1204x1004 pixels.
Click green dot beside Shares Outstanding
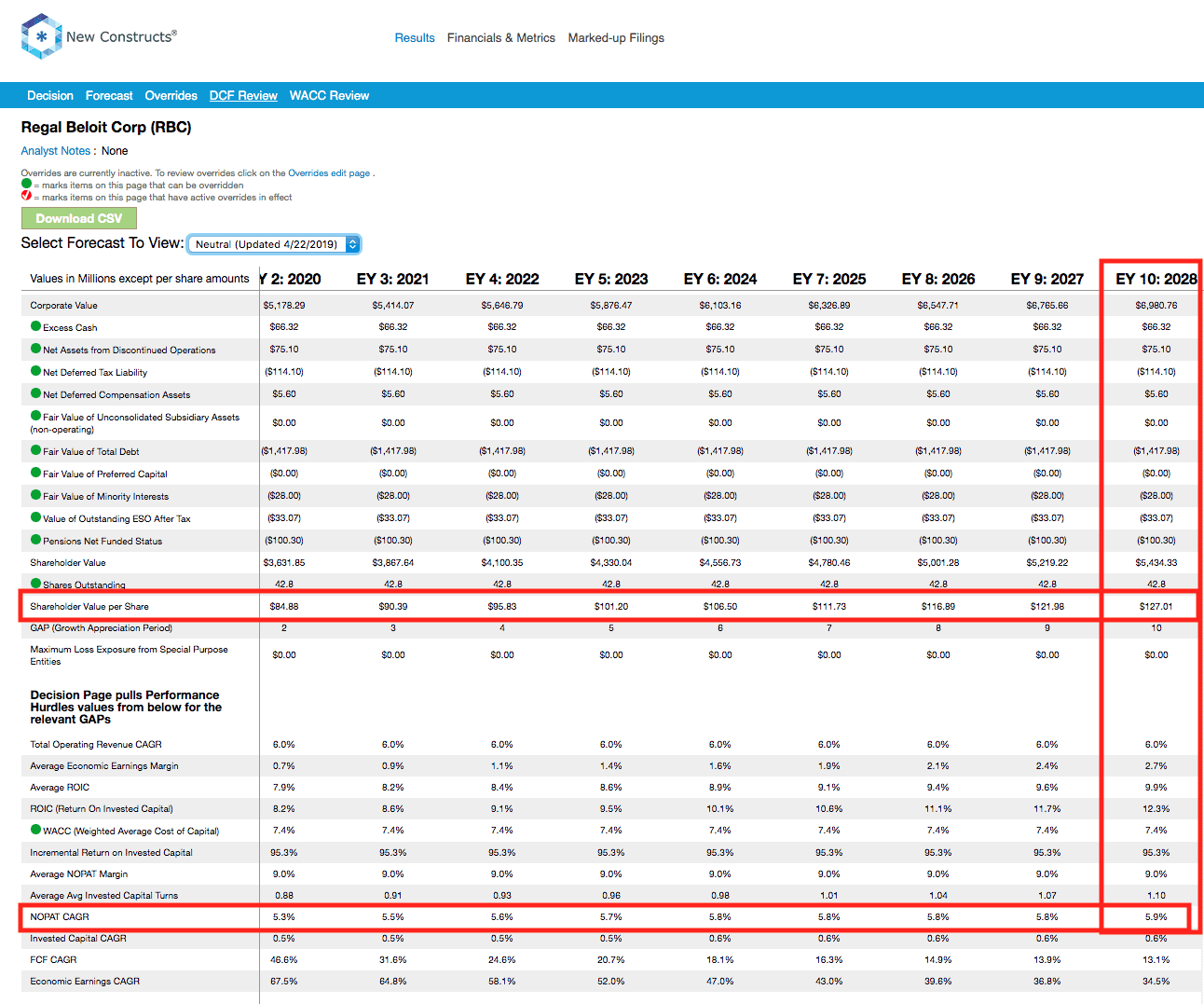click(x=35, y=584)
